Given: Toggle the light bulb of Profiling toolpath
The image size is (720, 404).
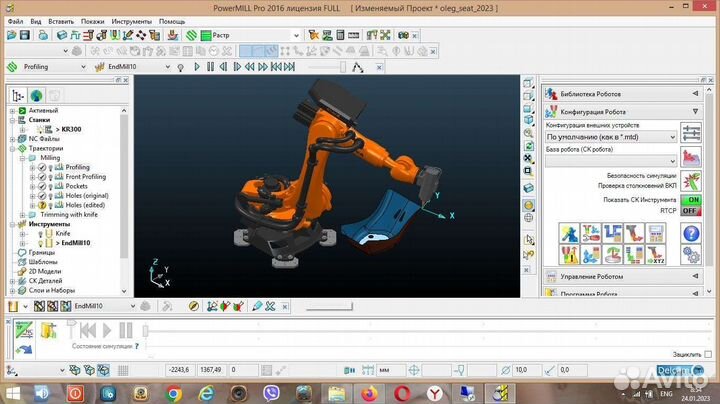Looking at the screenshot, I should (51, 168).
